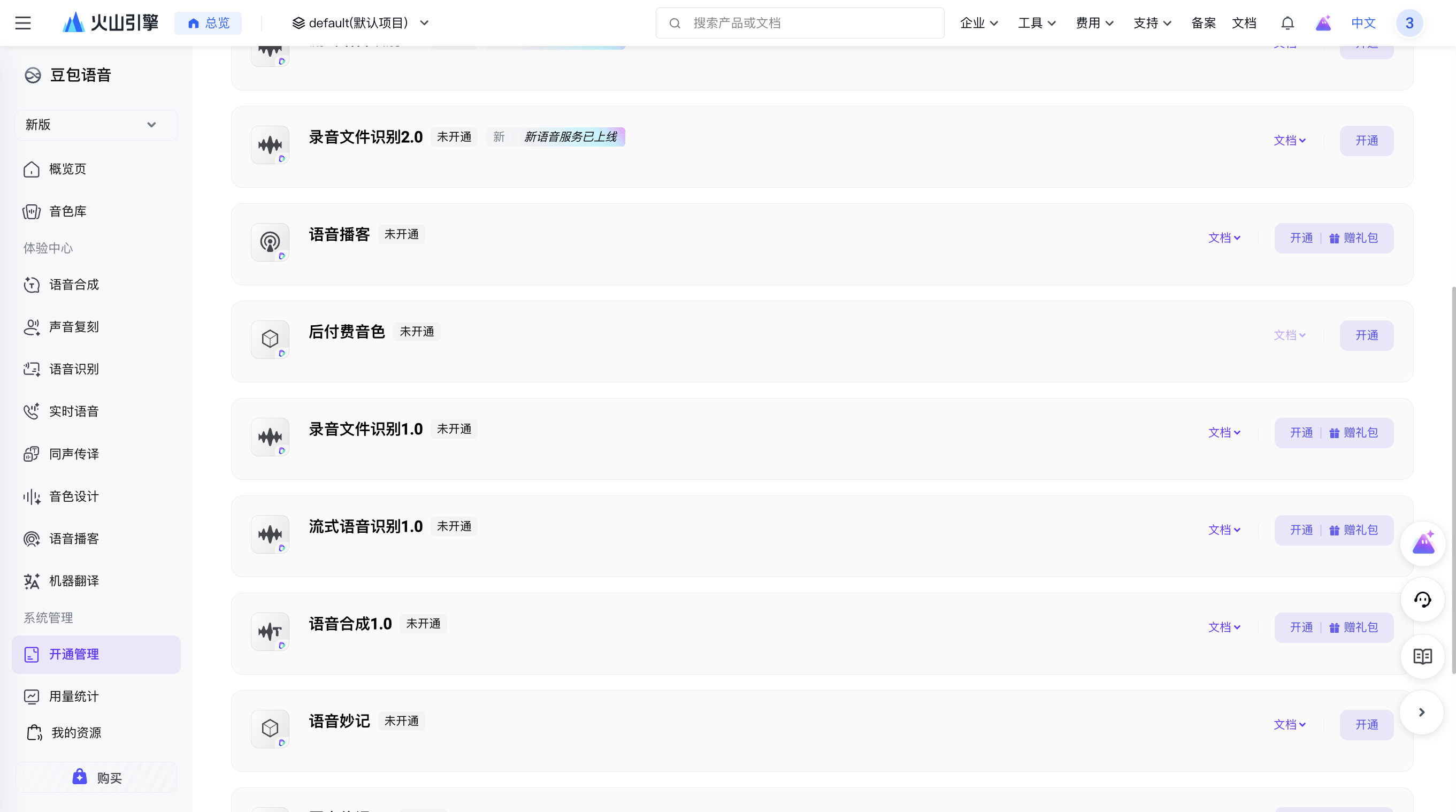Expand 文档 dropdown for 语音合成1.0
The height and width of the screenshot is (812, 1456).
(1224, 628)
